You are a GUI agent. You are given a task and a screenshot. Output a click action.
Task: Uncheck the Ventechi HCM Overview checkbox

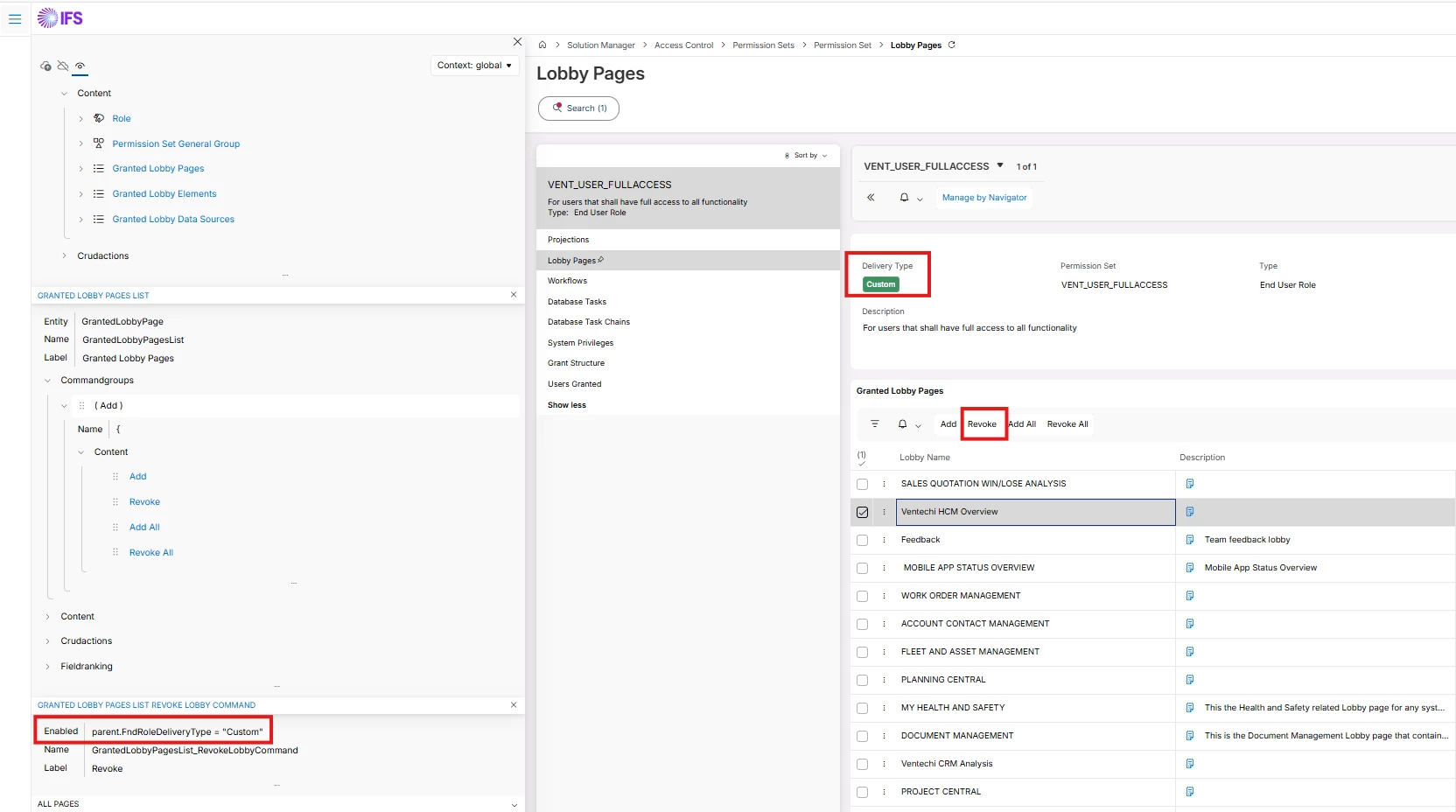point(862,512)
